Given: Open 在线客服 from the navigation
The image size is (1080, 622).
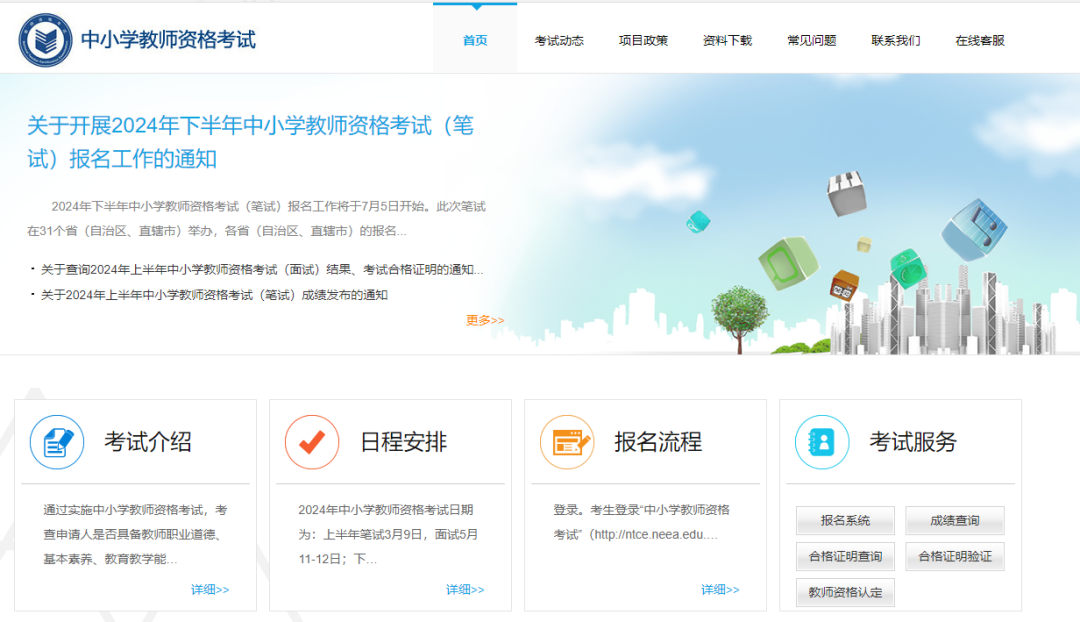Looking at the screenshot, I should pos(977,40).
